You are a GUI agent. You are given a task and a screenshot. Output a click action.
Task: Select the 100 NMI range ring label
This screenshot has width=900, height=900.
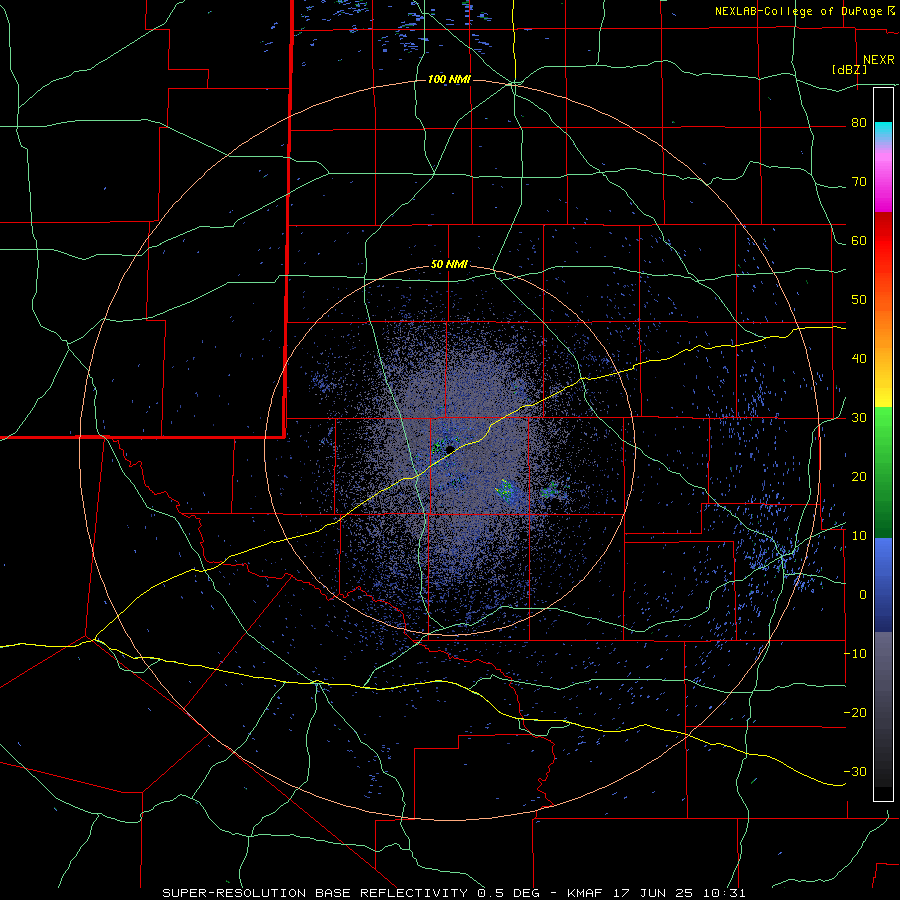click(x=449, y=79)
